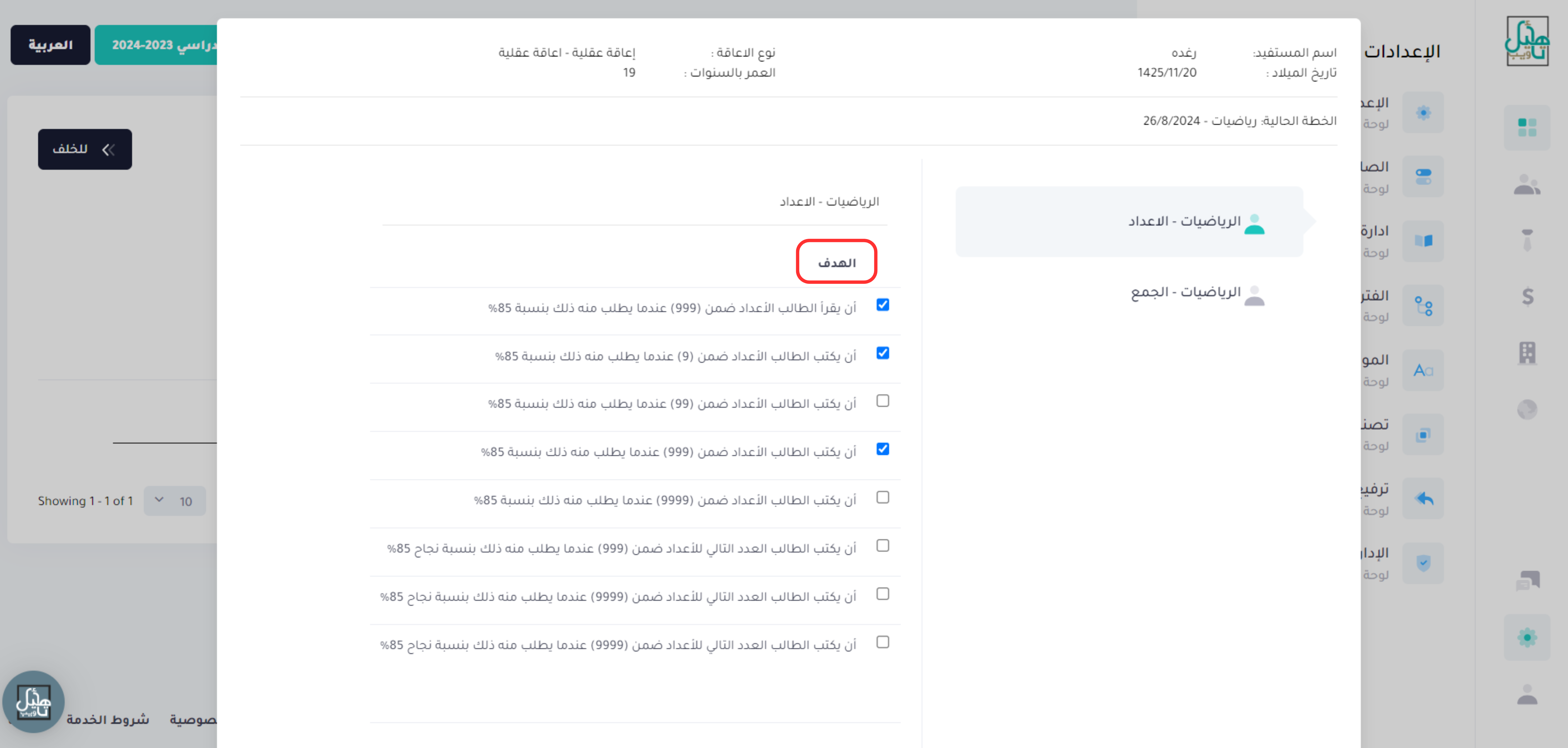The width and height of the screenshot is (1568, 748).
Task: Select the settings flower icon in sidebar
Action: [1527, 637]
